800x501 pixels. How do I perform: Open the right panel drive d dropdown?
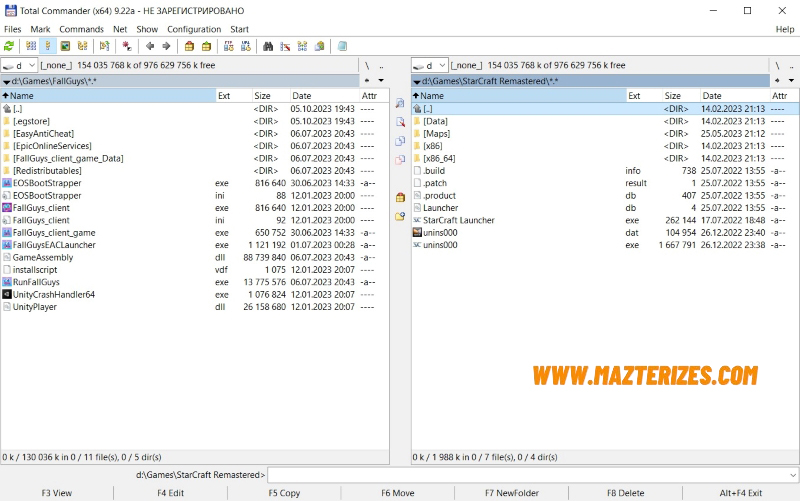[430, 65]
